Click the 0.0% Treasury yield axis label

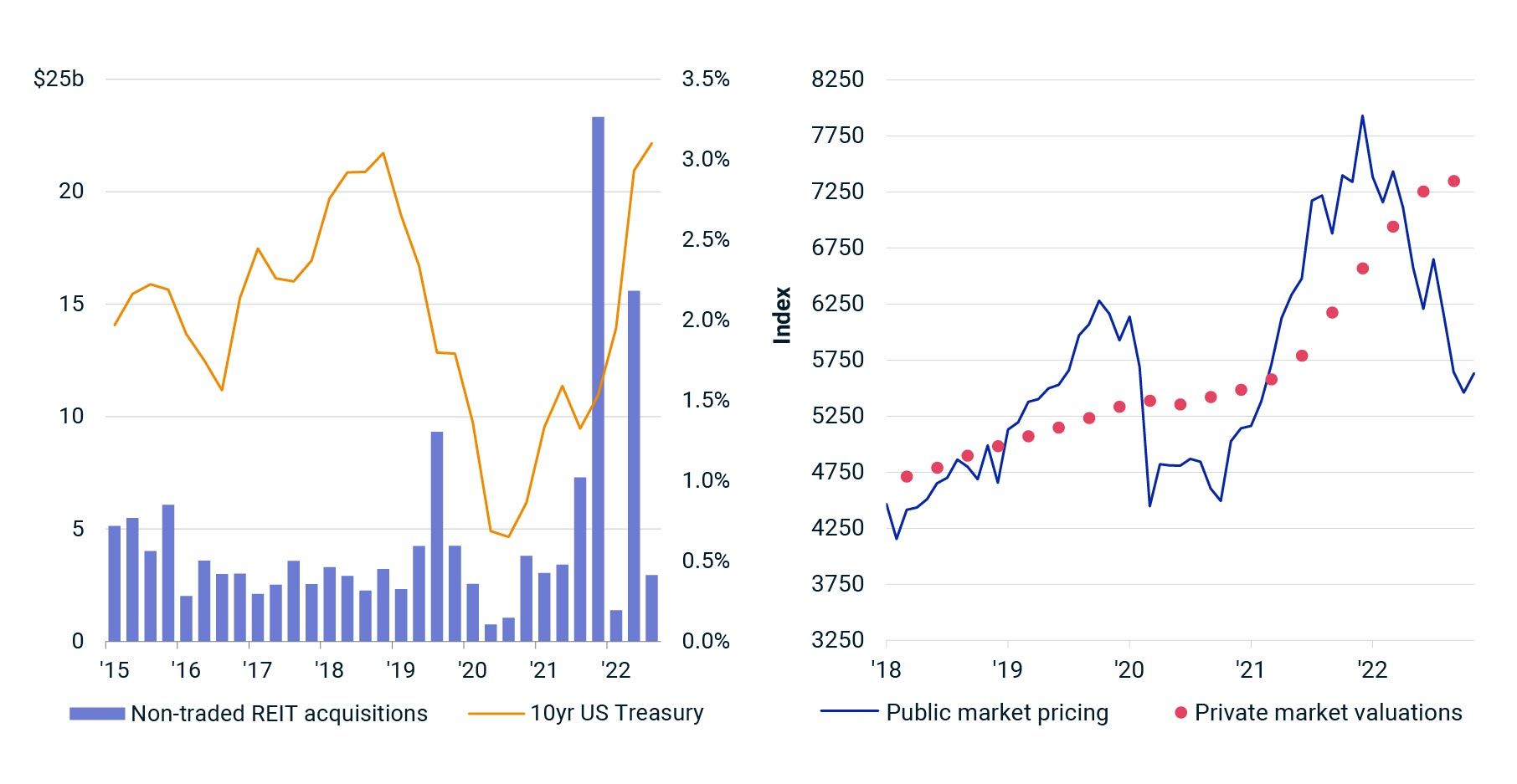pyautogui.click(x=706, y=642)
